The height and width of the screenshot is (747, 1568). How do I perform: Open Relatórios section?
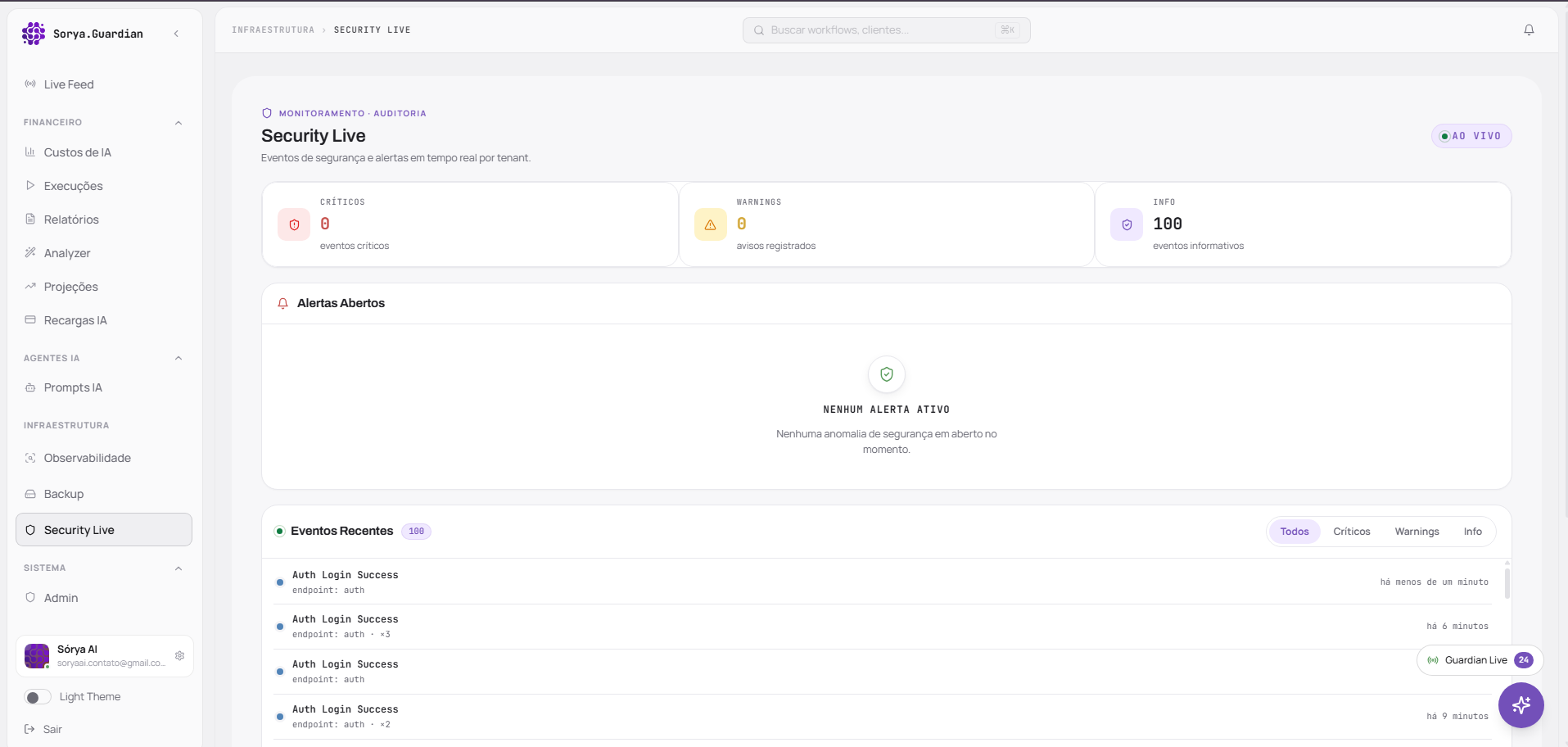point(104,220)
